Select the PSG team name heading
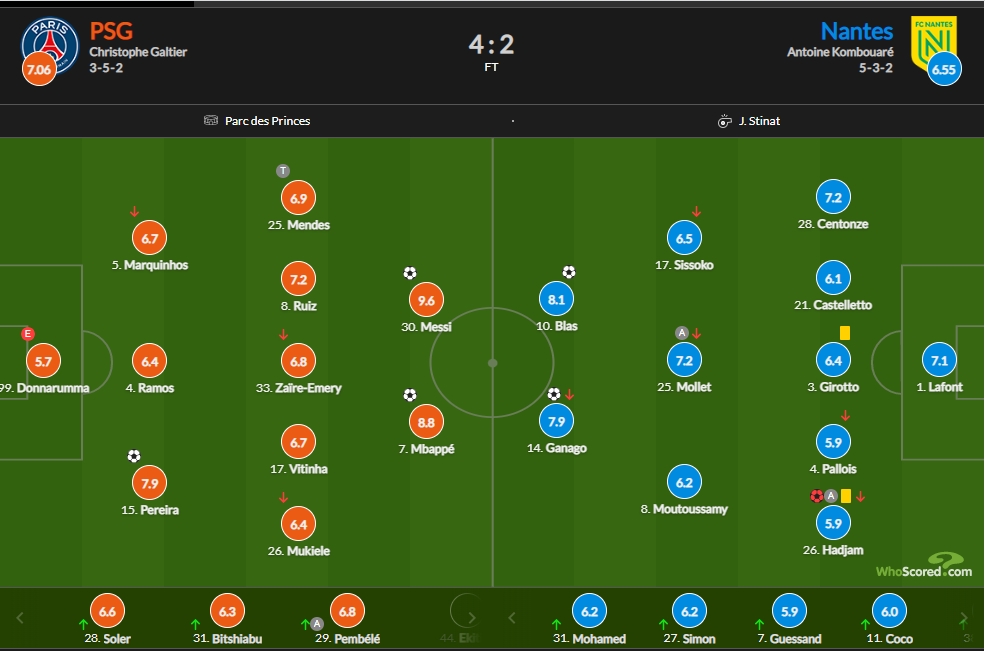This screenshot has width=985, height=651. [x=111, y=31]
